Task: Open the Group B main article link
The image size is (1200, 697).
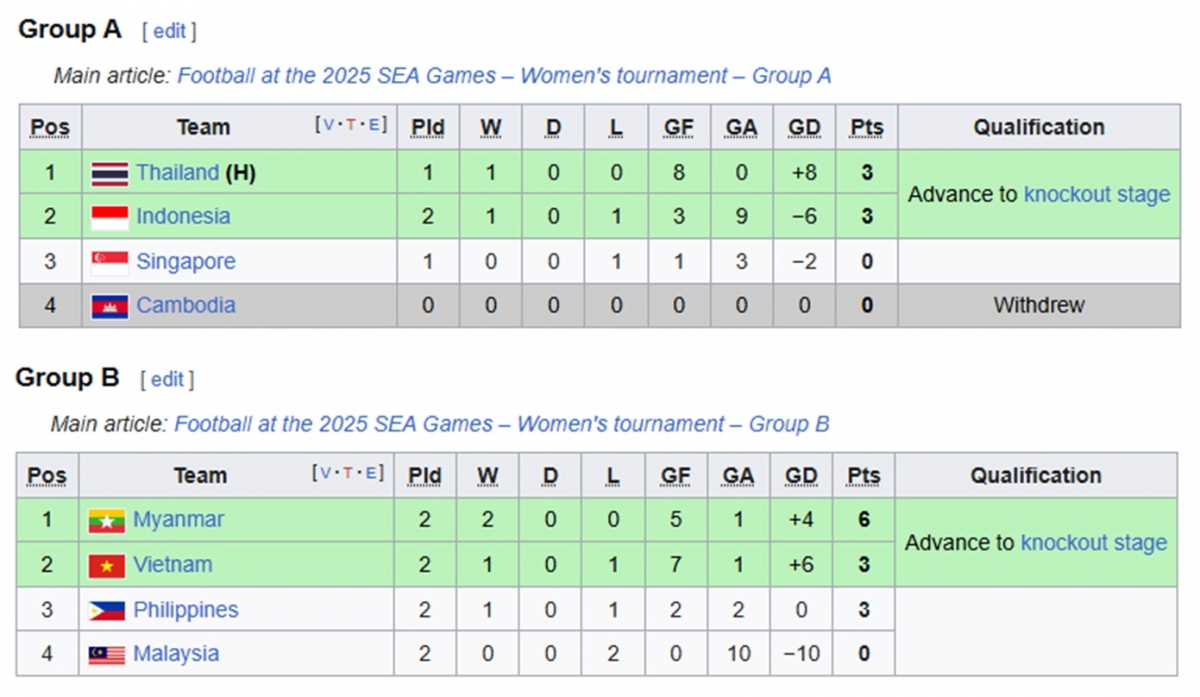Action: point(501,424)
